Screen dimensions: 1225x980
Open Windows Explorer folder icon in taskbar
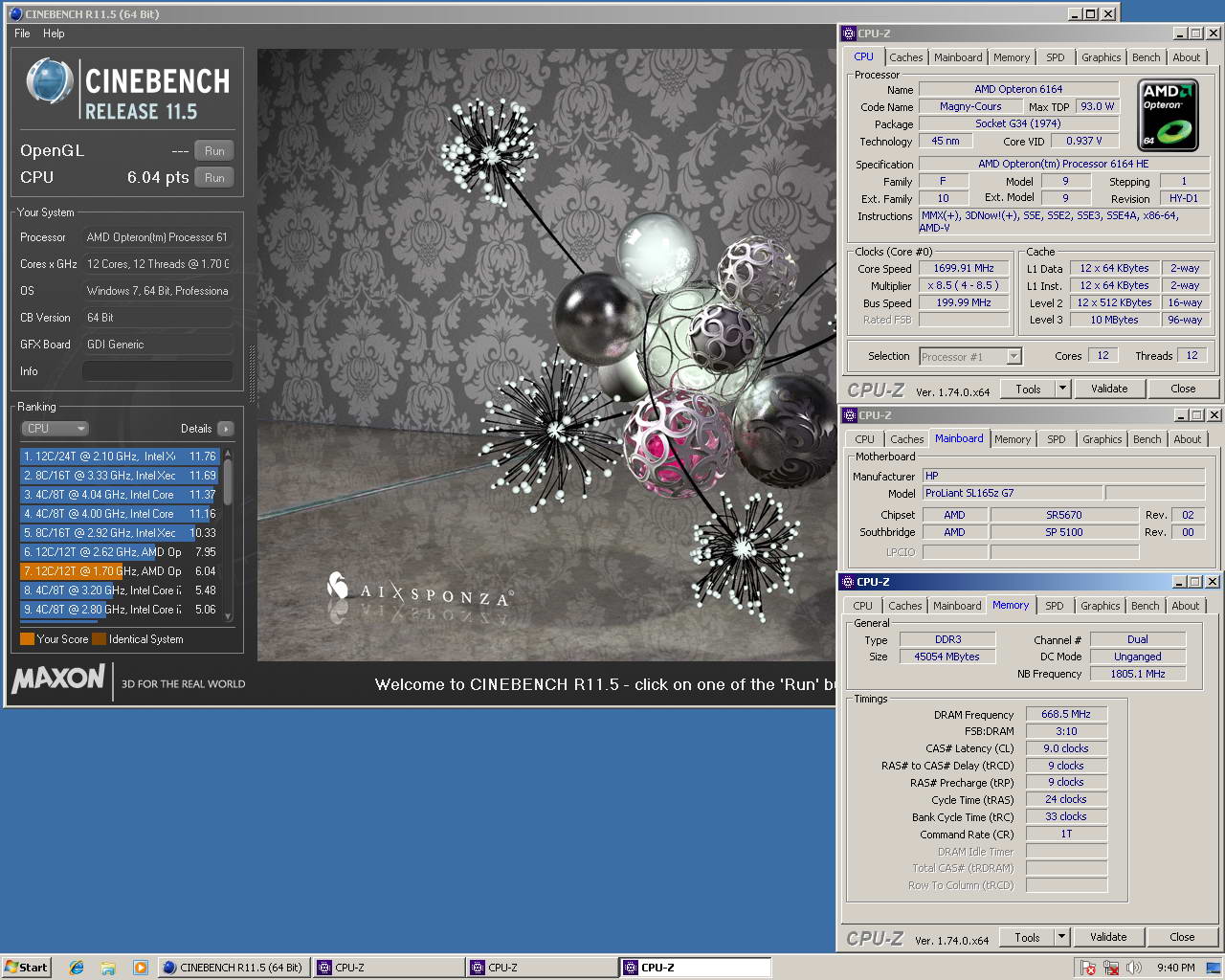tap(108, 968)
